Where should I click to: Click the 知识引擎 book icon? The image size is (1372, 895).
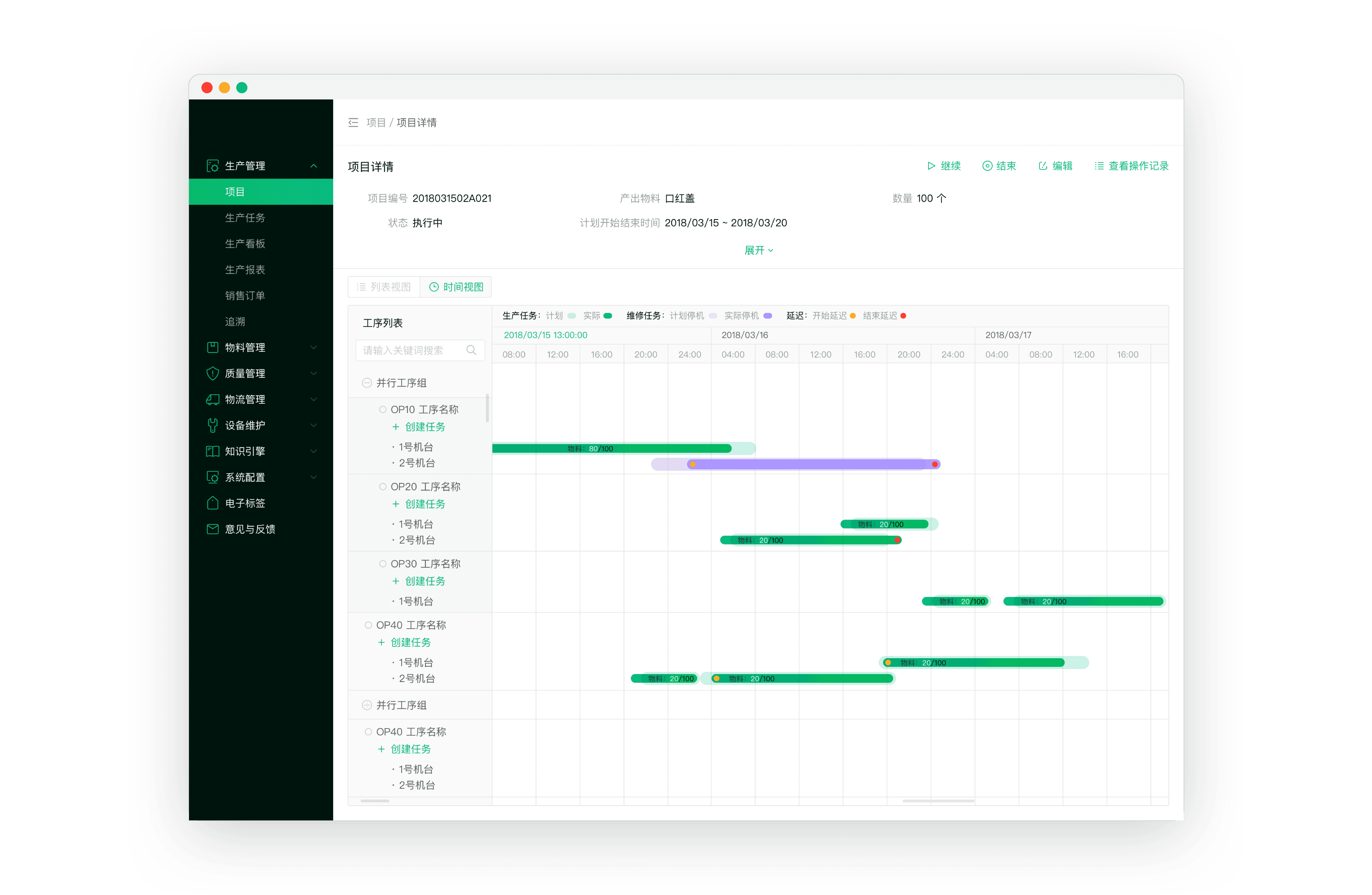[212, 451]
